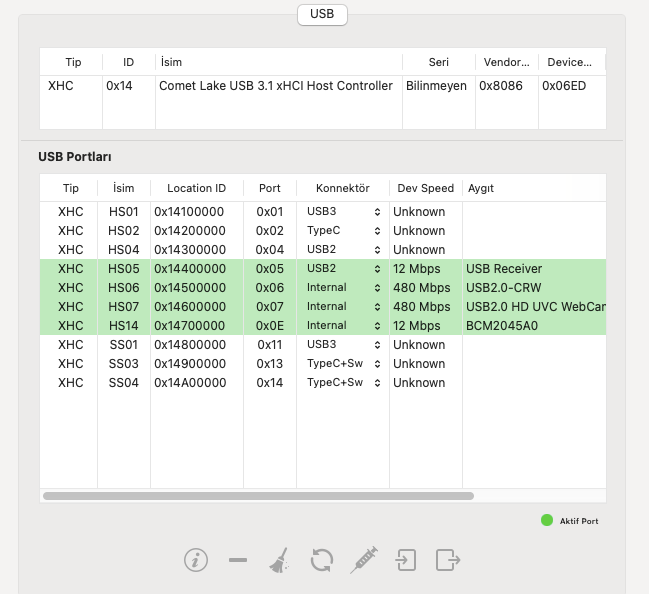Click the Aygıt column header

click(x=534, y=188)
